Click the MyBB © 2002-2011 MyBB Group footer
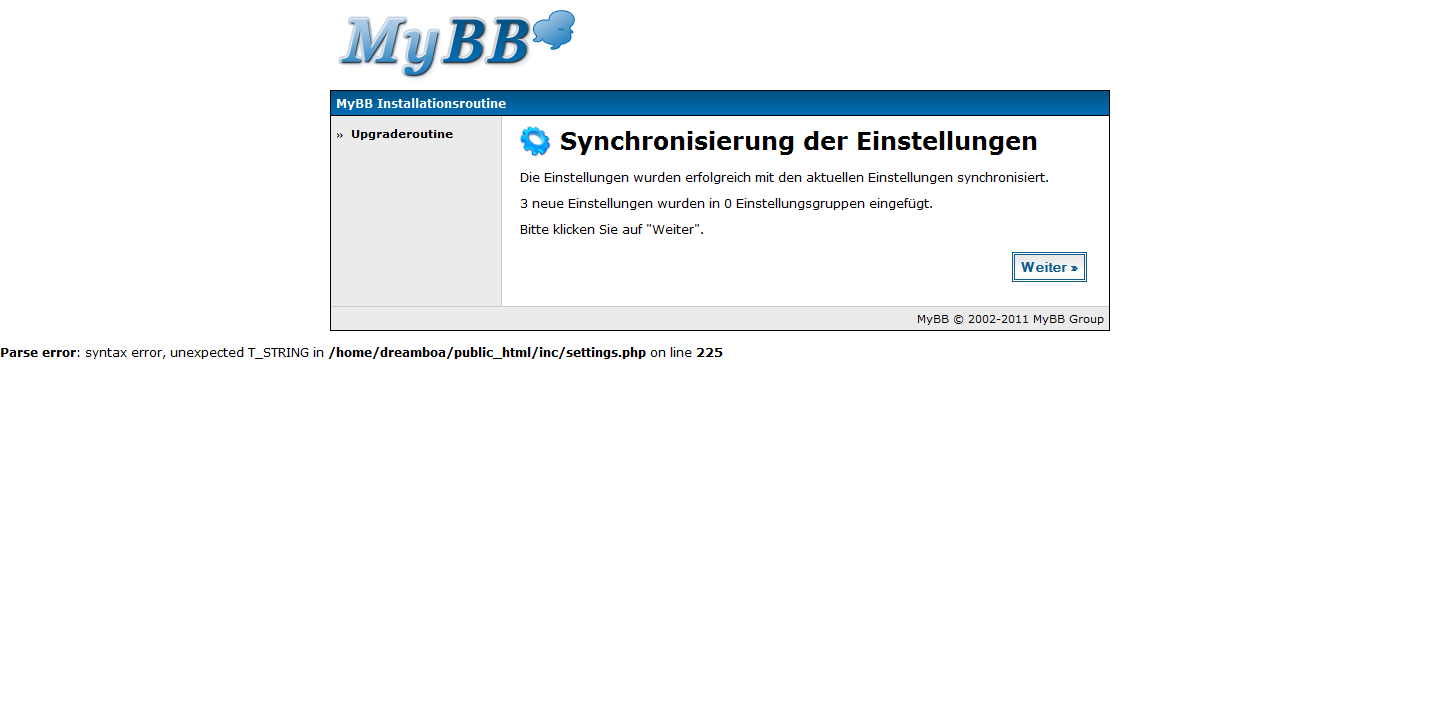Viewport: 1440px width, 702px height. coord(1010,319)
